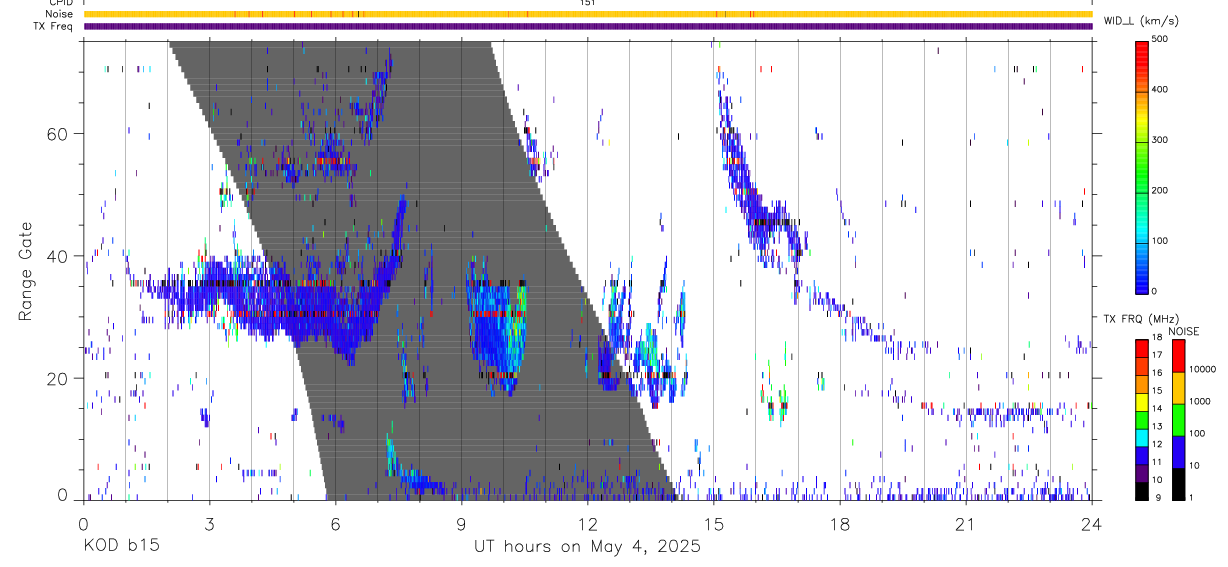Click the '15' TX FRQ scale label

[1157, 391]
